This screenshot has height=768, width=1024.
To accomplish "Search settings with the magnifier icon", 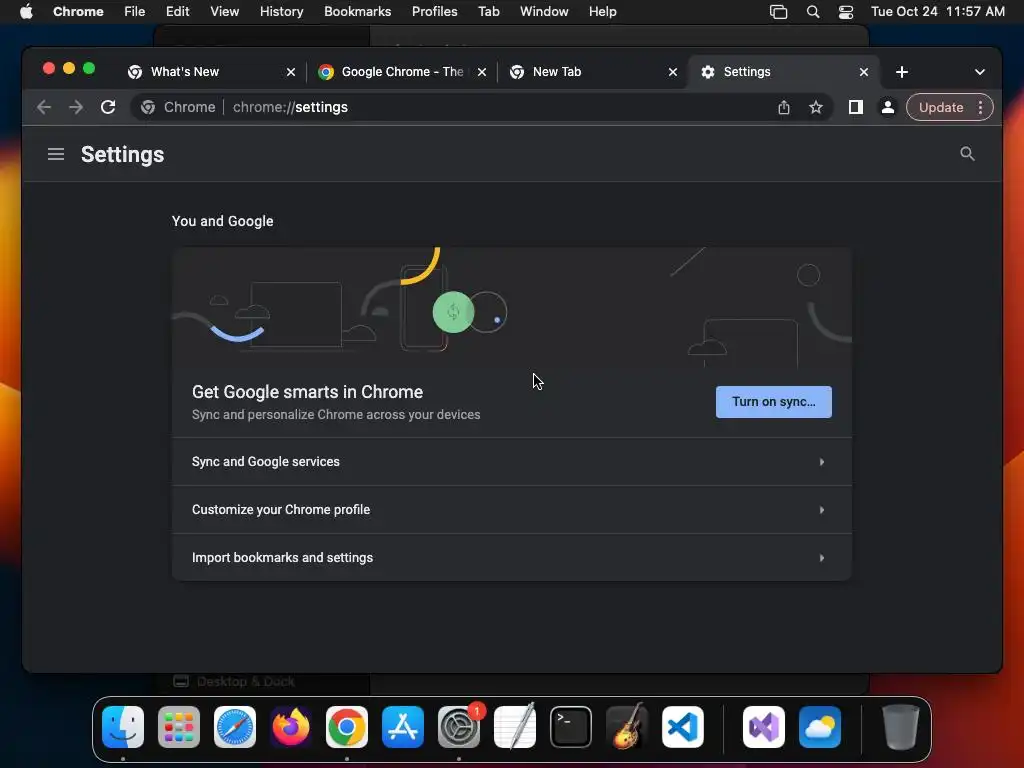I will pyautogui.click(x=967, y=154).
